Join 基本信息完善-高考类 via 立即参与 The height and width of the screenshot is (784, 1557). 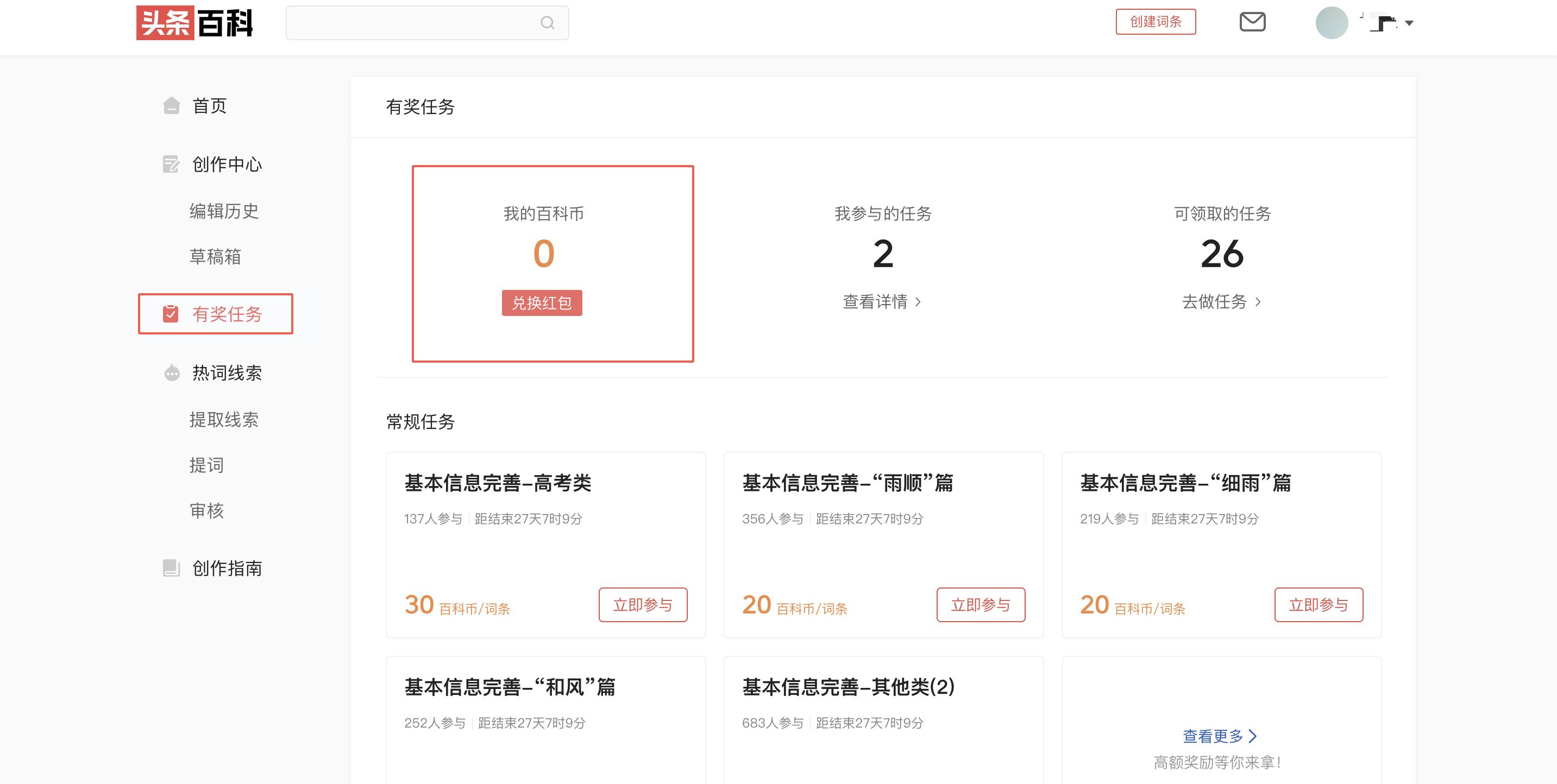tap(643, 605)
